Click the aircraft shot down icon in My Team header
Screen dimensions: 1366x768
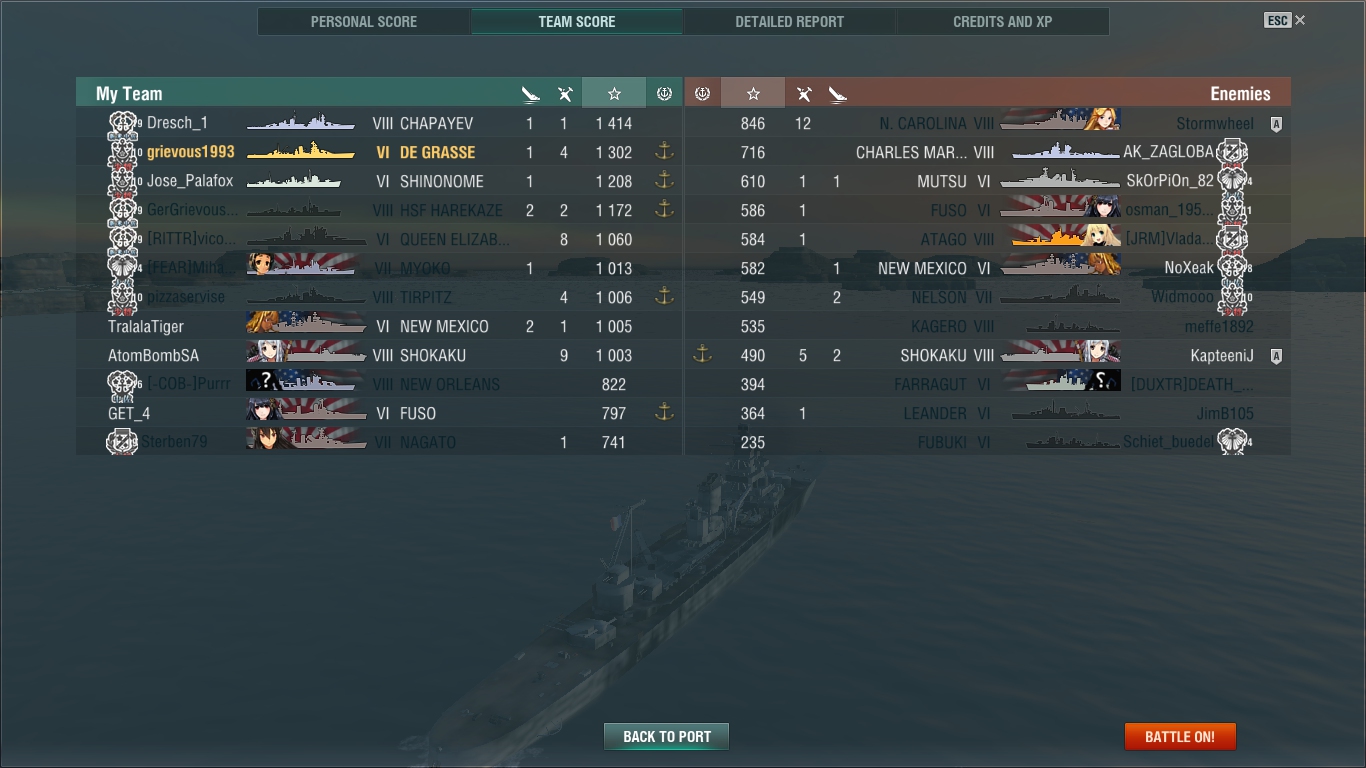565,94
